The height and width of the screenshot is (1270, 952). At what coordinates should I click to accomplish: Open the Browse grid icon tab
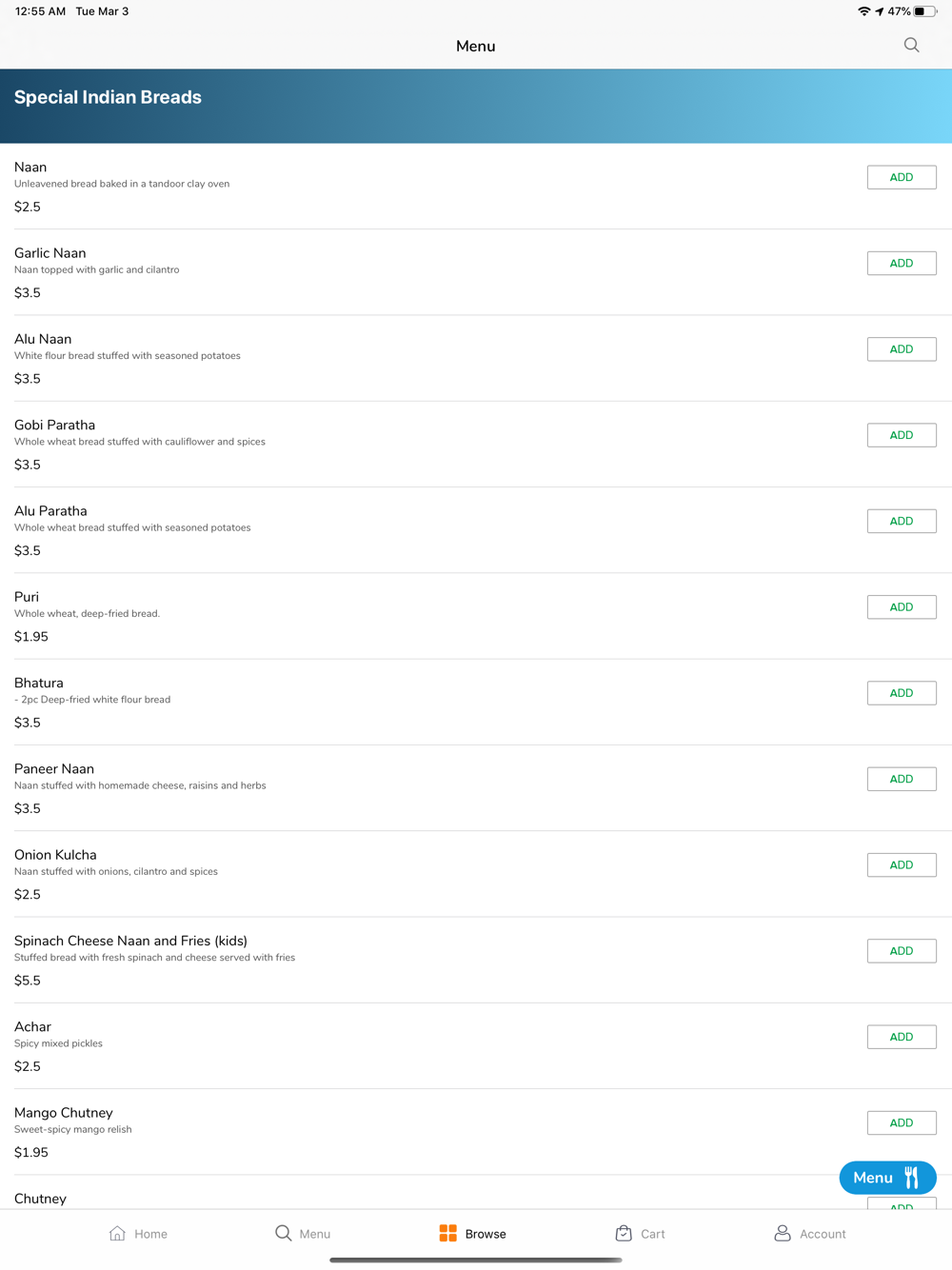click(447, 1233)
